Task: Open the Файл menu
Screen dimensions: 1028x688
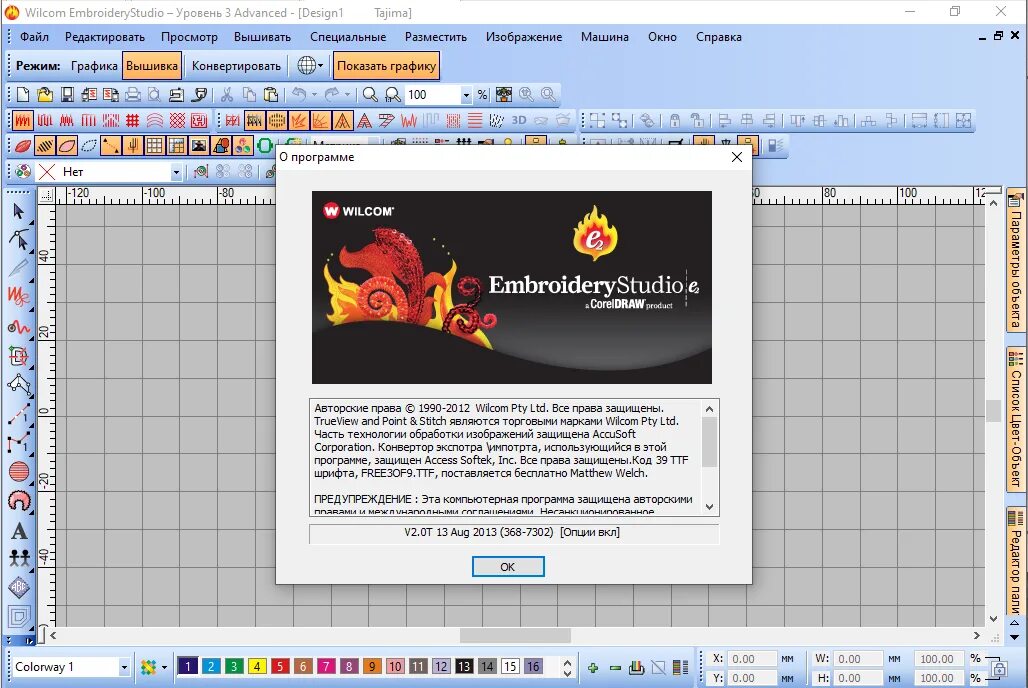Action: [x=34, y=37]
